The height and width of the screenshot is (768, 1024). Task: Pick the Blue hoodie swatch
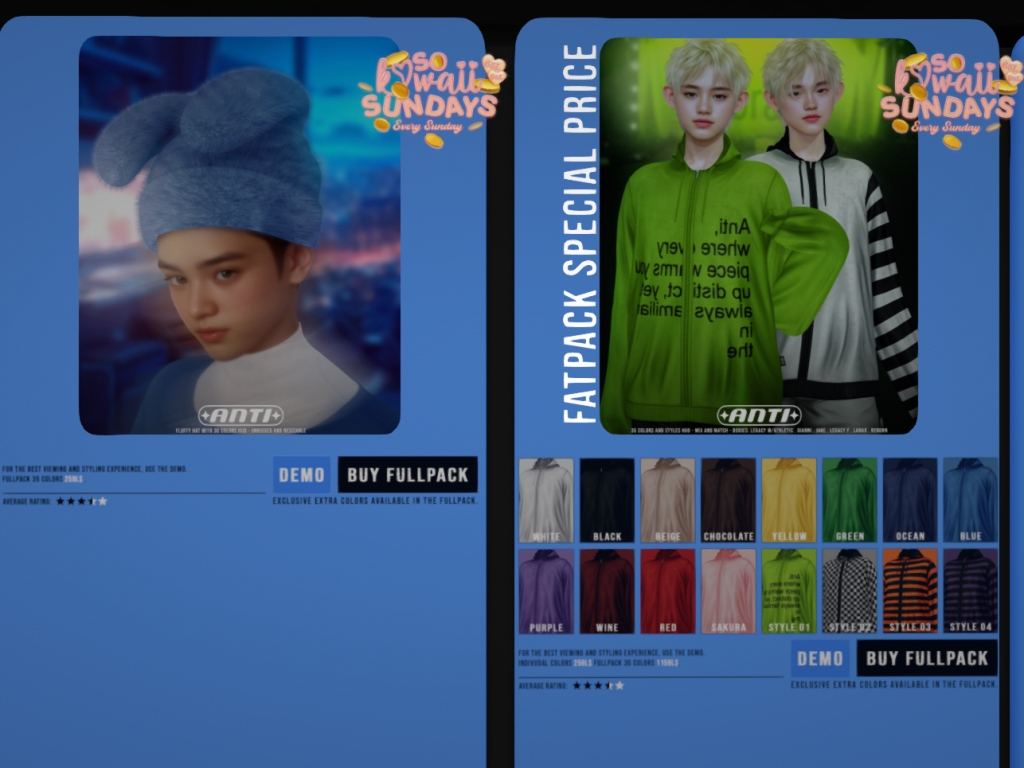[x=970, y=500]
